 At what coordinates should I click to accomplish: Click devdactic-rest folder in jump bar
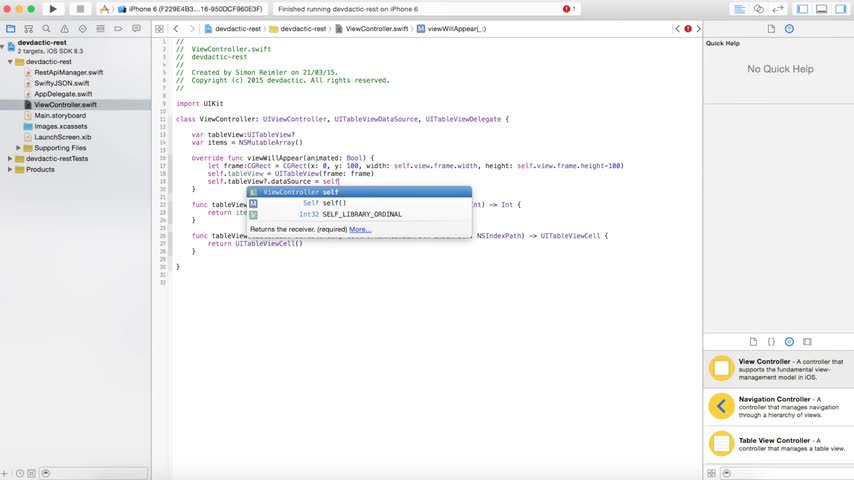pyautogui.click(x=297, y=29)
